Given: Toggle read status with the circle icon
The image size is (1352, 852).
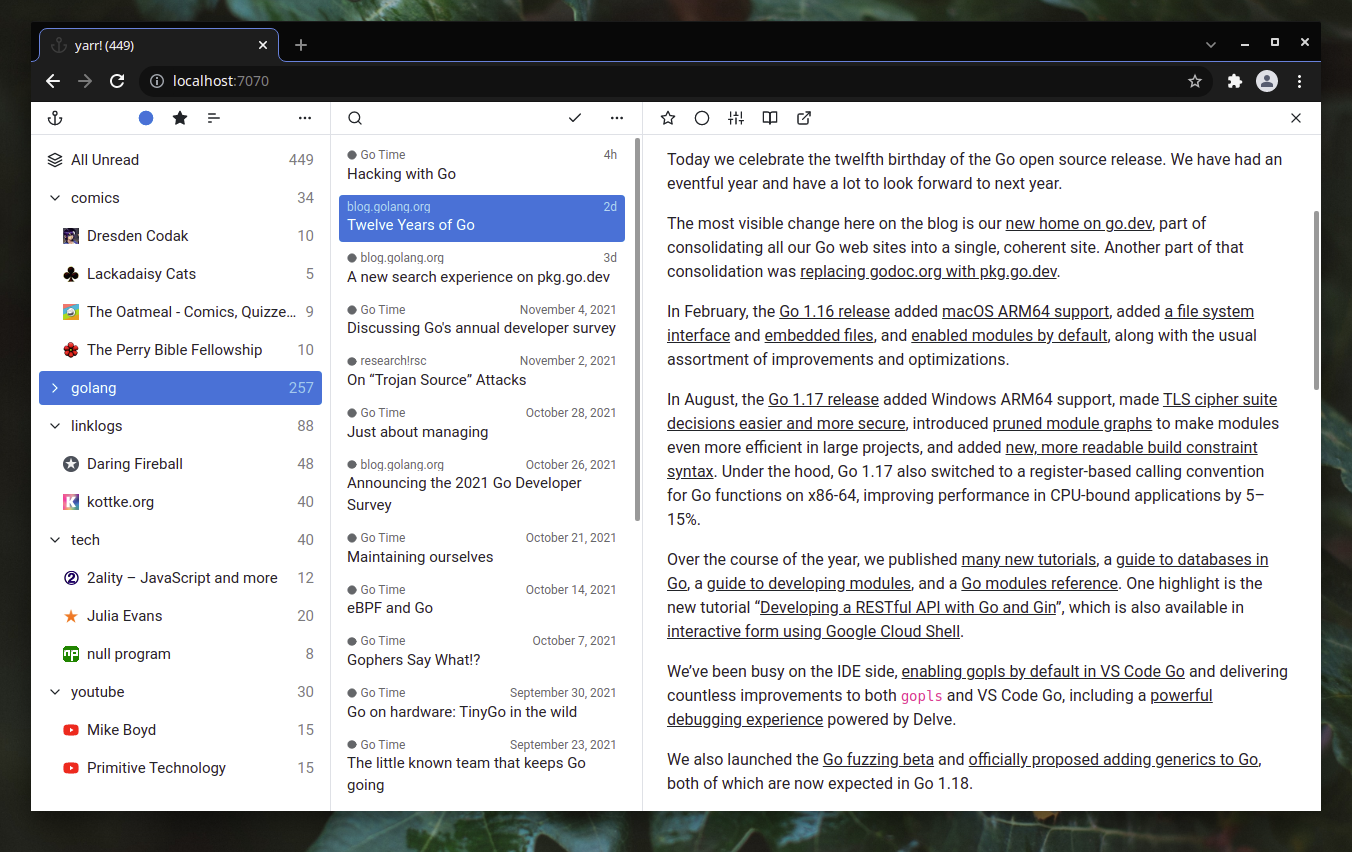Looking at the screenshot, I should click(701, 118).
